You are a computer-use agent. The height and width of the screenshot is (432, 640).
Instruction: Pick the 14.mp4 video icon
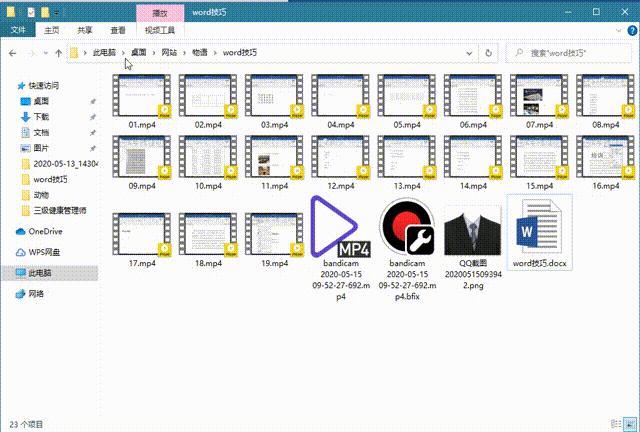click(473, 157)
